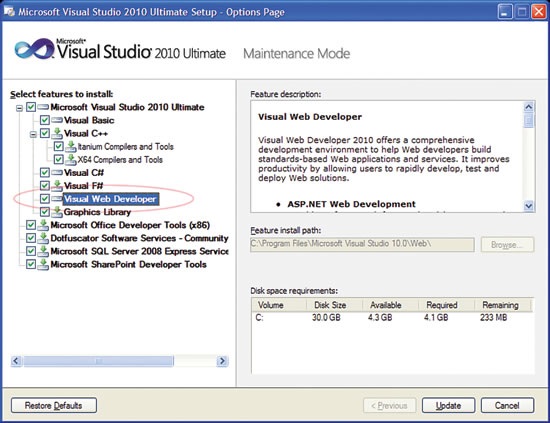Click the feature description scroll down arrow

click(528, 206)
